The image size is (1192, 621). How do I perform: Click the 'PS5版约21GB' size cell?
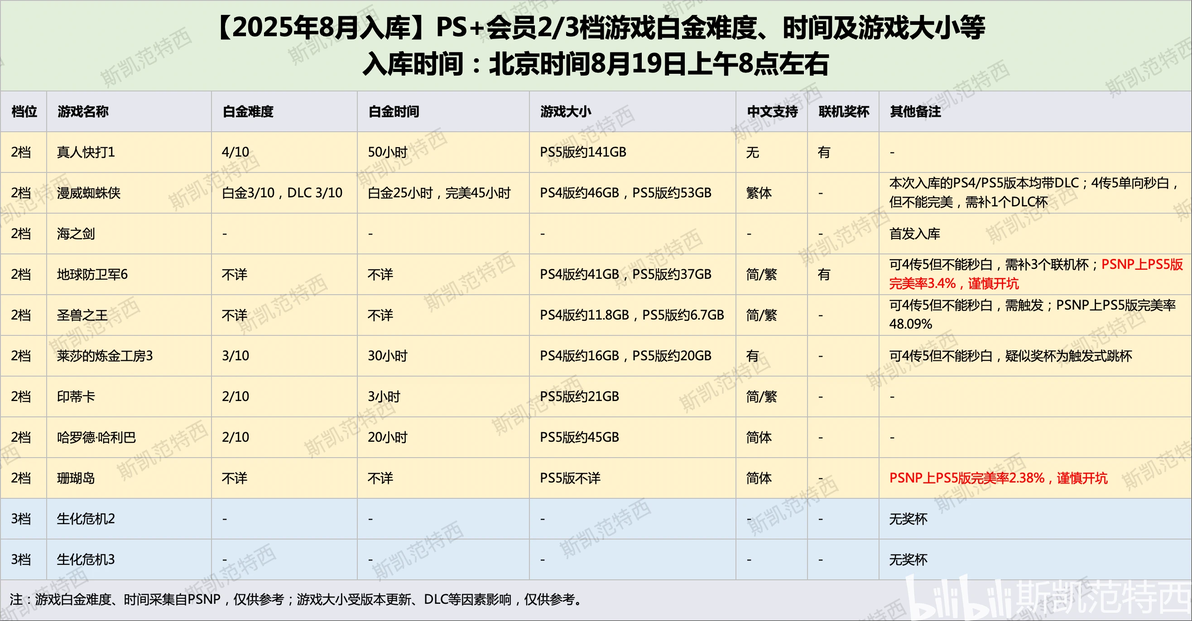pyautogui.click(x=579, y=397)
